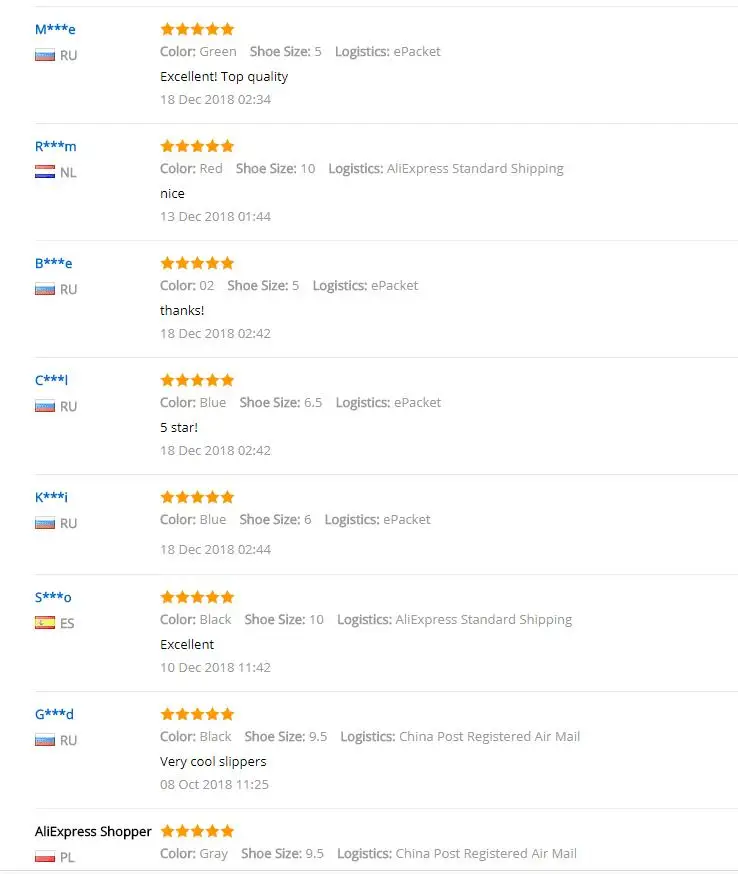
Task: Click reviewer name G***d
Action: tap(54, 714)
